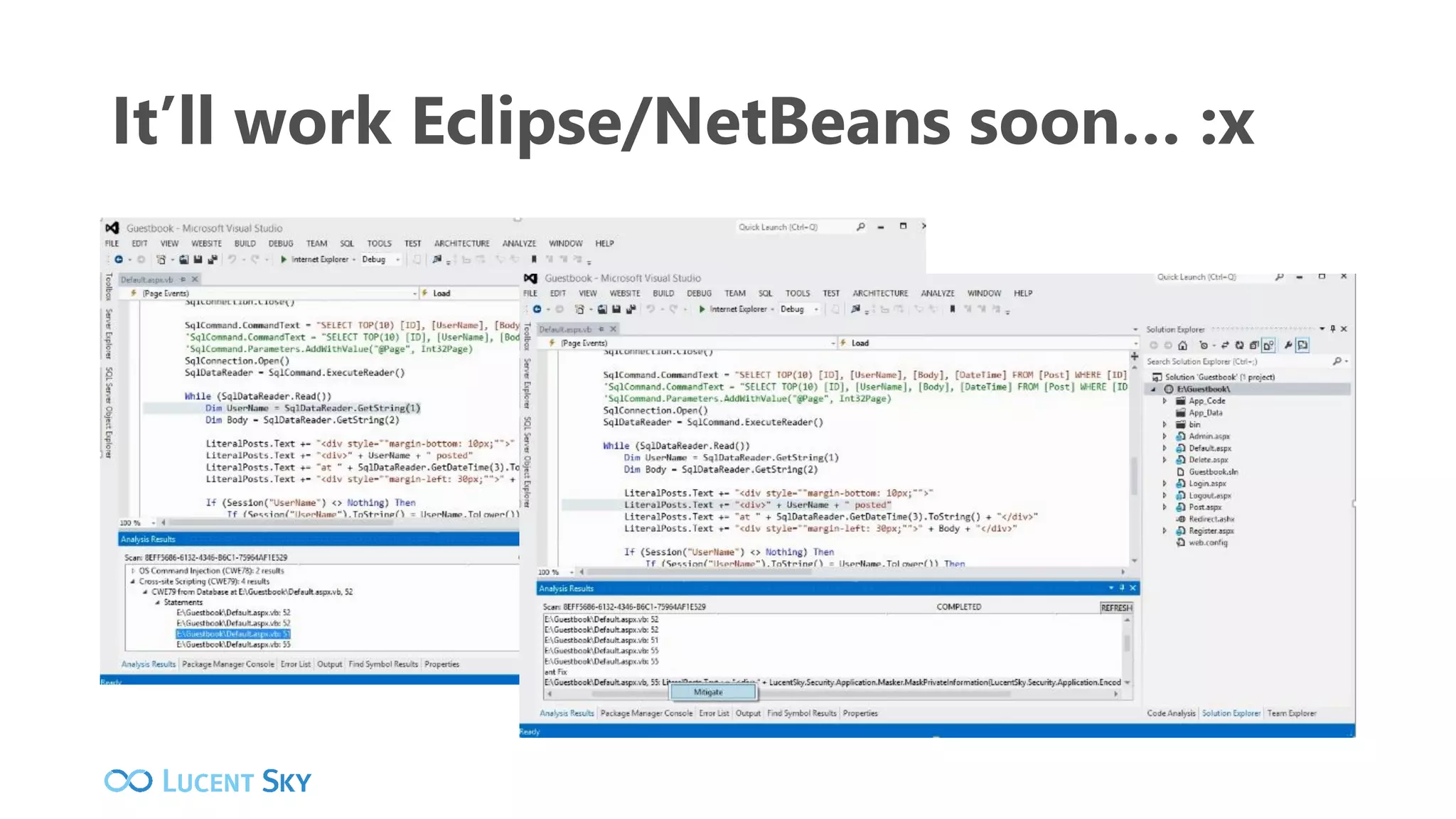Click Open File icon in front window toolbar
1456x819 pixels.
point(602,309)
